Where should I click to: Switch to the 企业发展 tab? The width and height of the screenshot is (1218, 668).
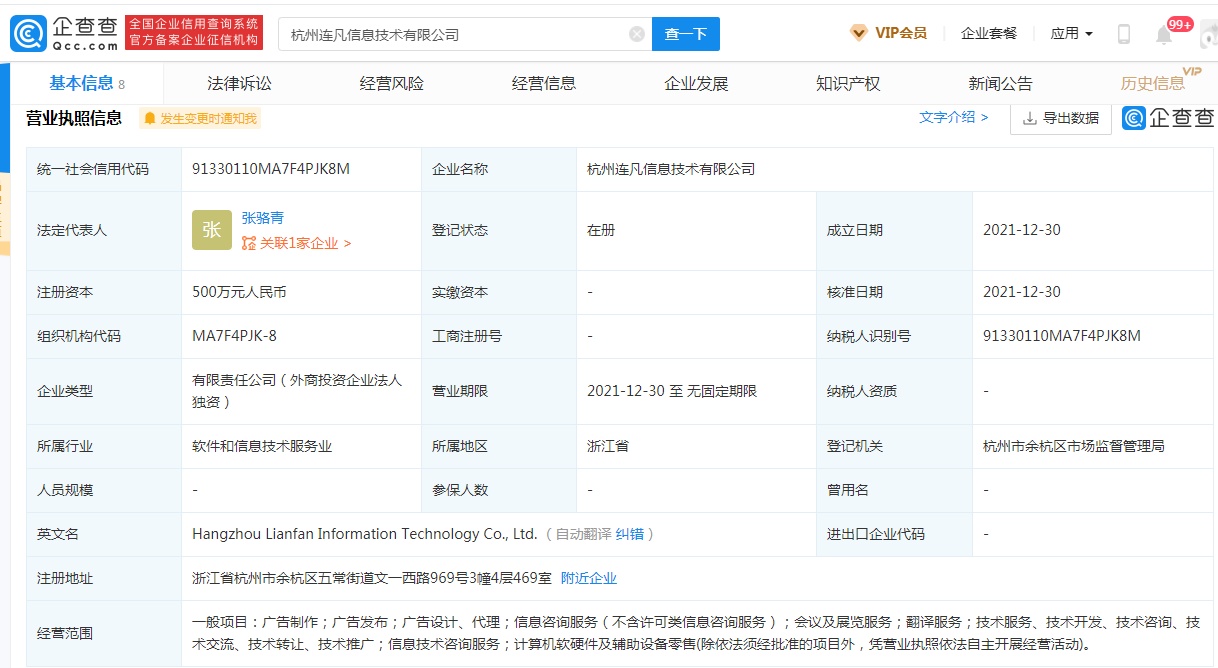pyautogui.click(x=696, y=84)
